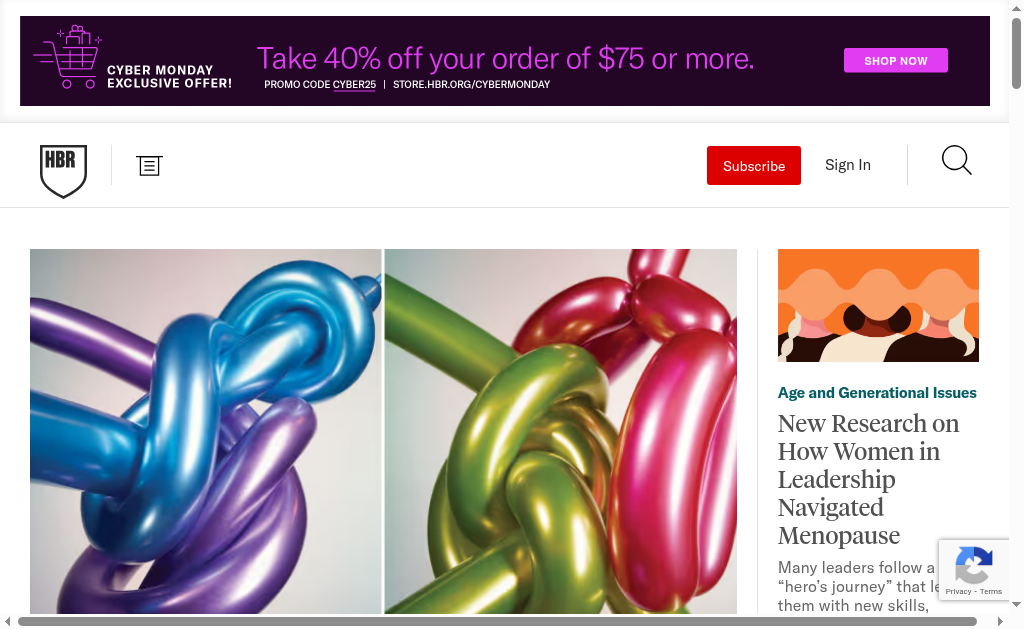This screenshot has width=1024, height=629.
Task: Click the shopping cart icon in the banner
Action: (x=68, y=57)
